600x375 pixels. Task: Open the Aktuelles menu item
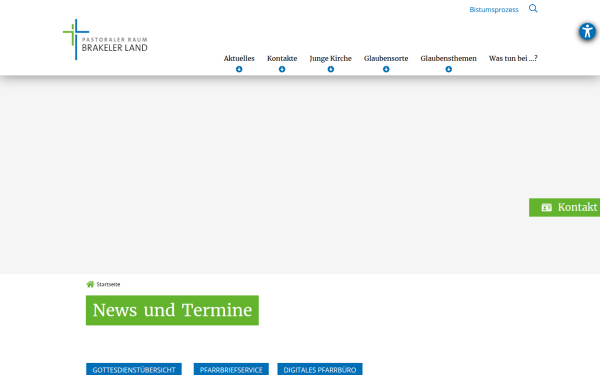[239, 59]
